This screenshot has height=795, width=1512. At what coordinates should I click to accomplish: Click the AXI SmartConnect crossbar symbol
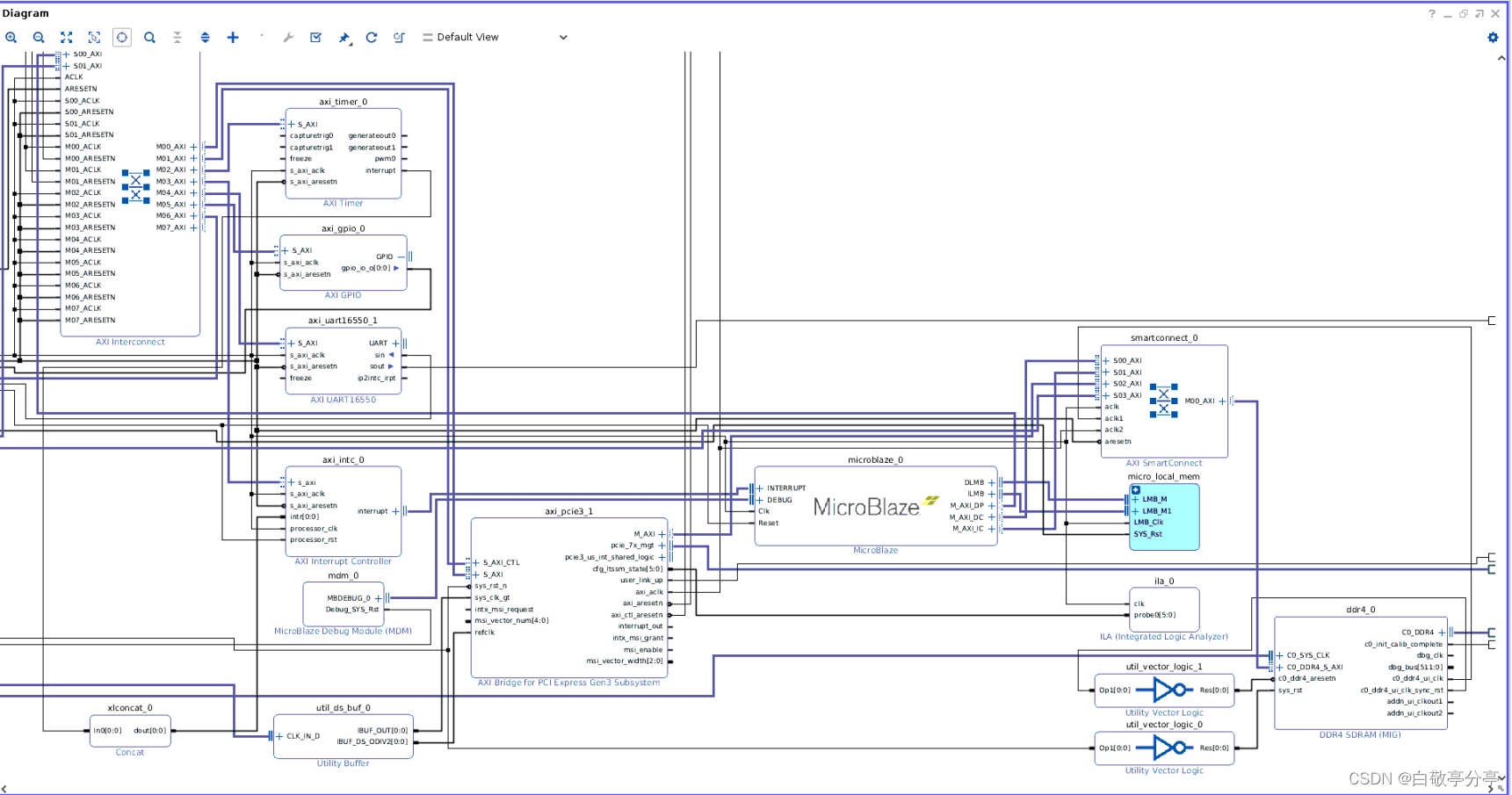pos(1163,401)
